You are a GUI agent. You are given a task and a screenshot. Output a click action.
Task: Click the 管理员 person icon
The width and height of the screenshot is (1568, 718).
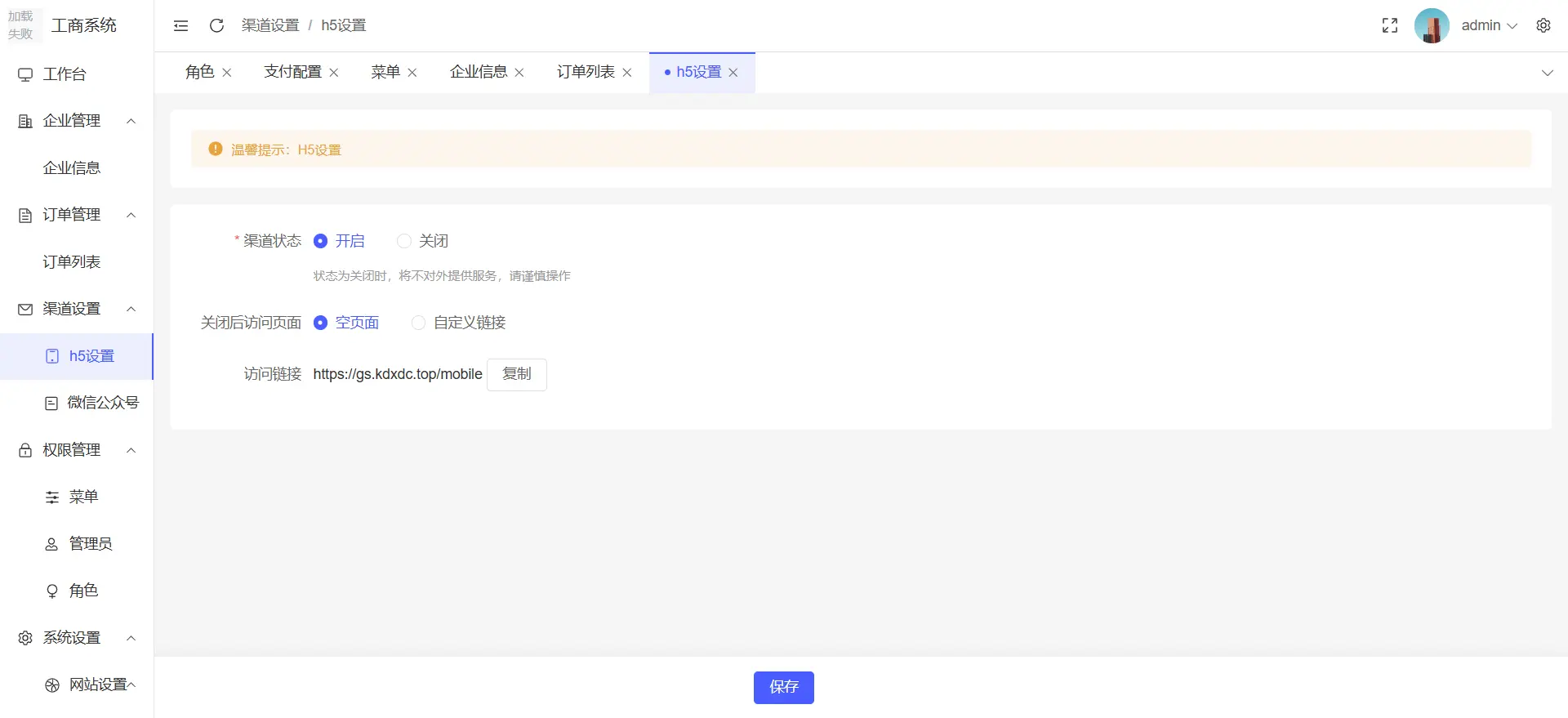pyautogui.click(x=51, y=544)
